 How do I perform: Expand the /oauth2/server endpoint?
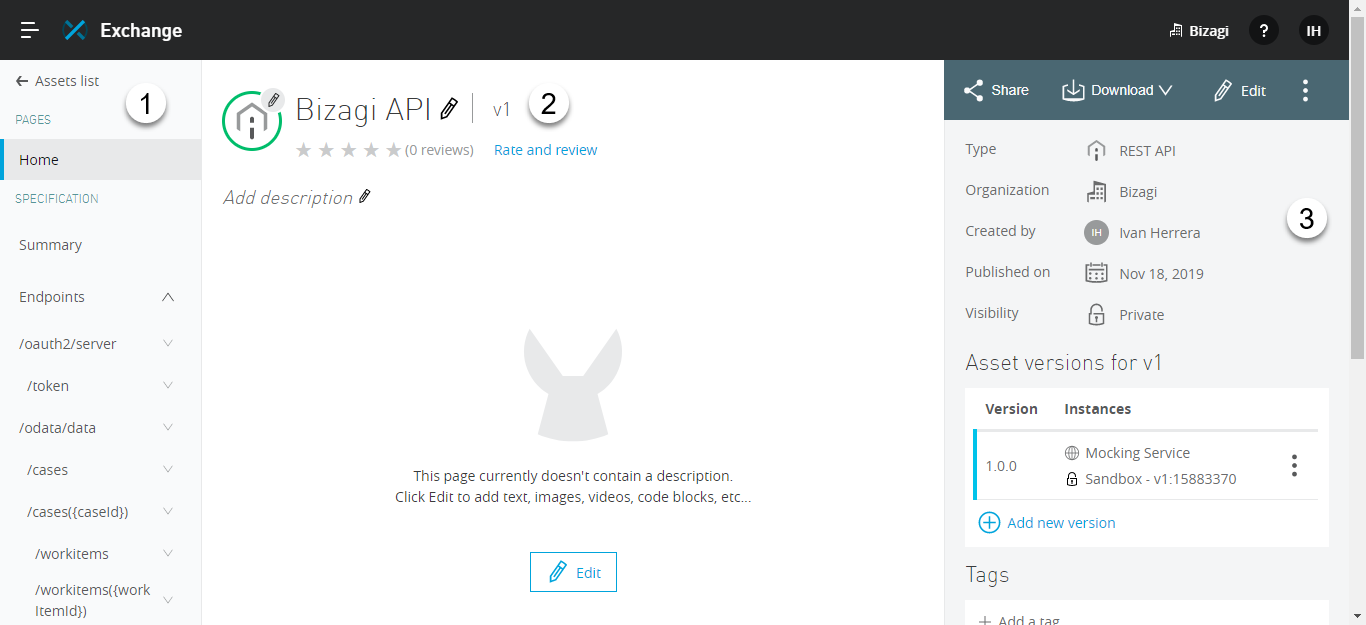(x=168, y=343)
